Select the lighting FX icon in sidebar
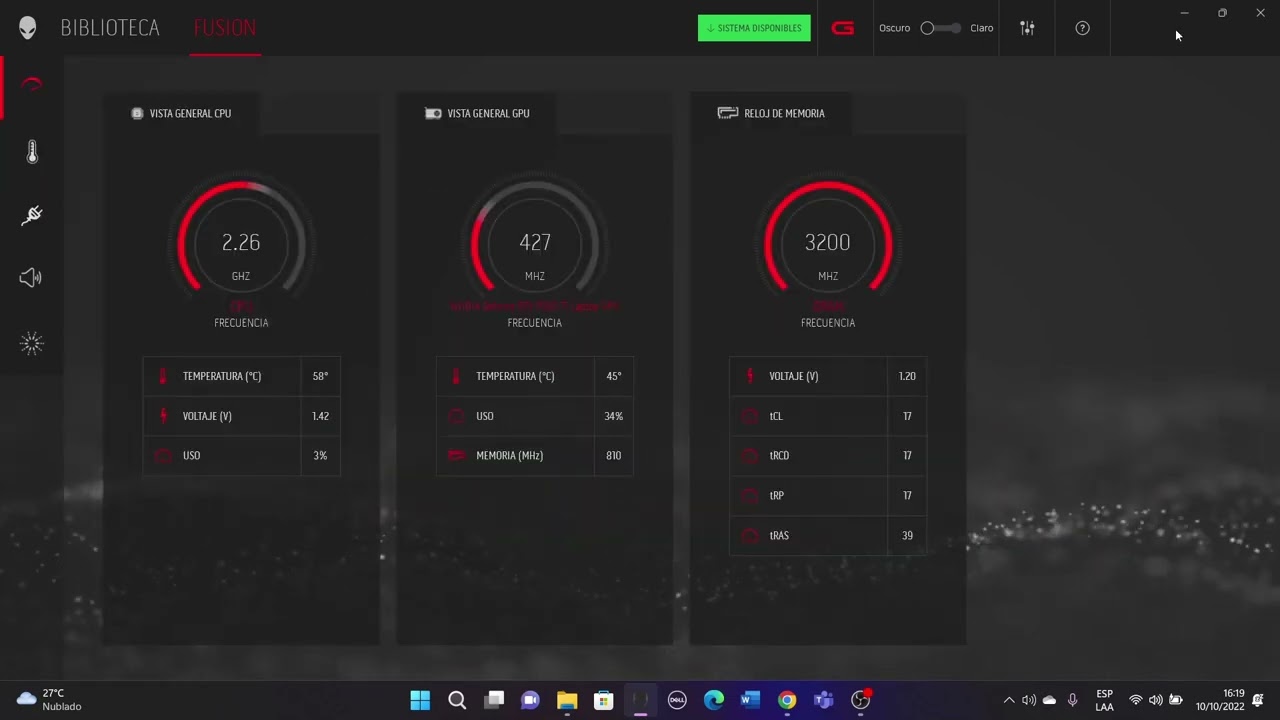The height and width of the screenshot is (720, 1280). [x=31, y=343]
